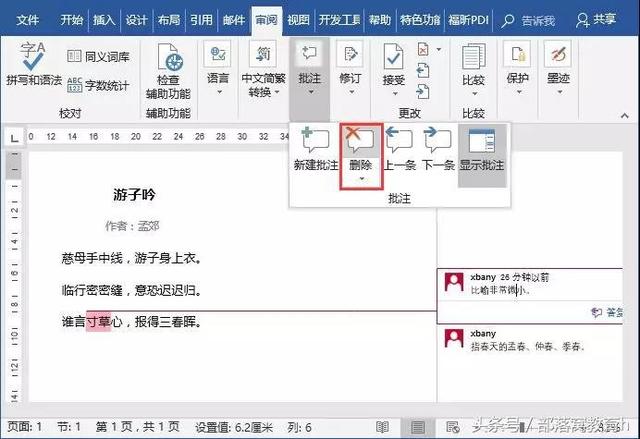Image resolution: width=640 pixels, height=439 pixels.
Task: Click the 接受 accept change icon
Action: pyautogui.click(x=393, y=57)
